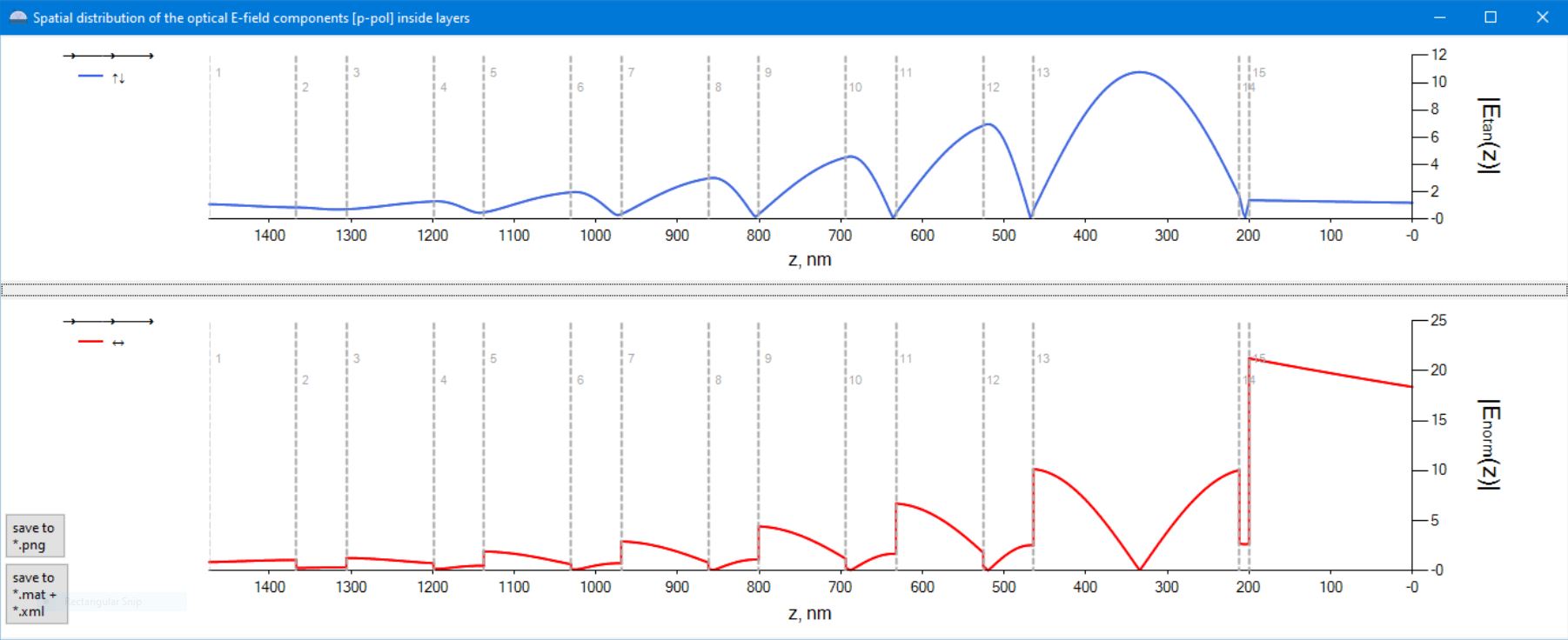Click the up-down arrows legend symbol in top plot
The width and height of the screenshot is (1568, 640).
(118, 78)
